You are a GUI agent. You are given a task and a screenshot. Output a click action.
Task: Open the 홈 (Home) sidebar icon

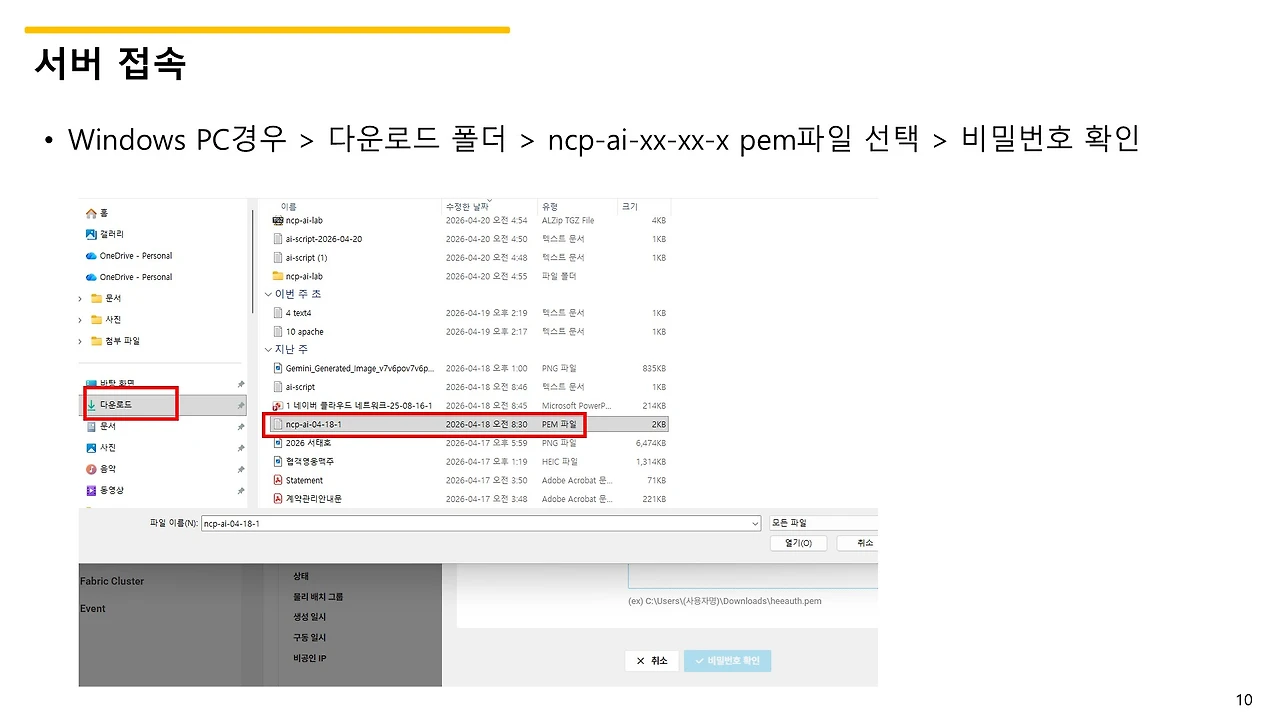[x=90, y=212]
